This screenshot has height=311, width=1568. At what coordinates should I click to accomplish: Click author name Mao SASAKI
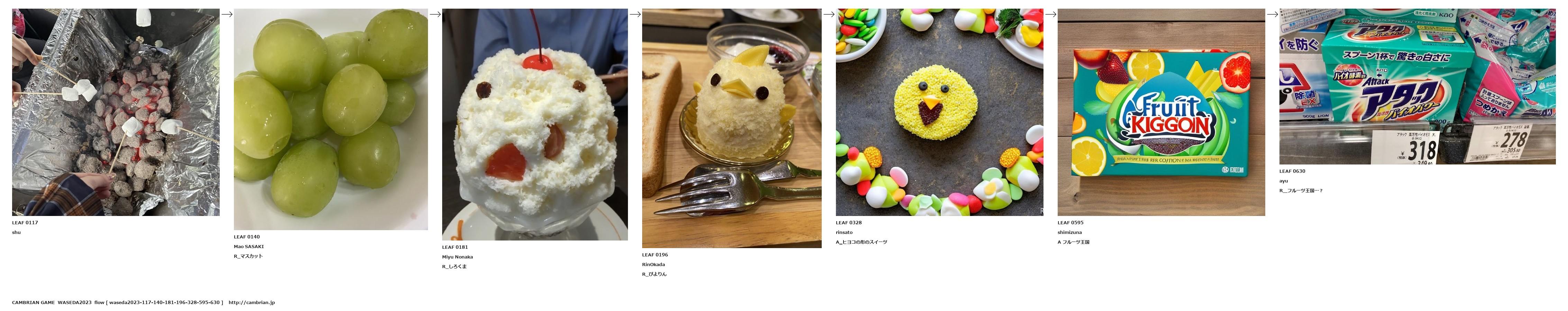248,247
